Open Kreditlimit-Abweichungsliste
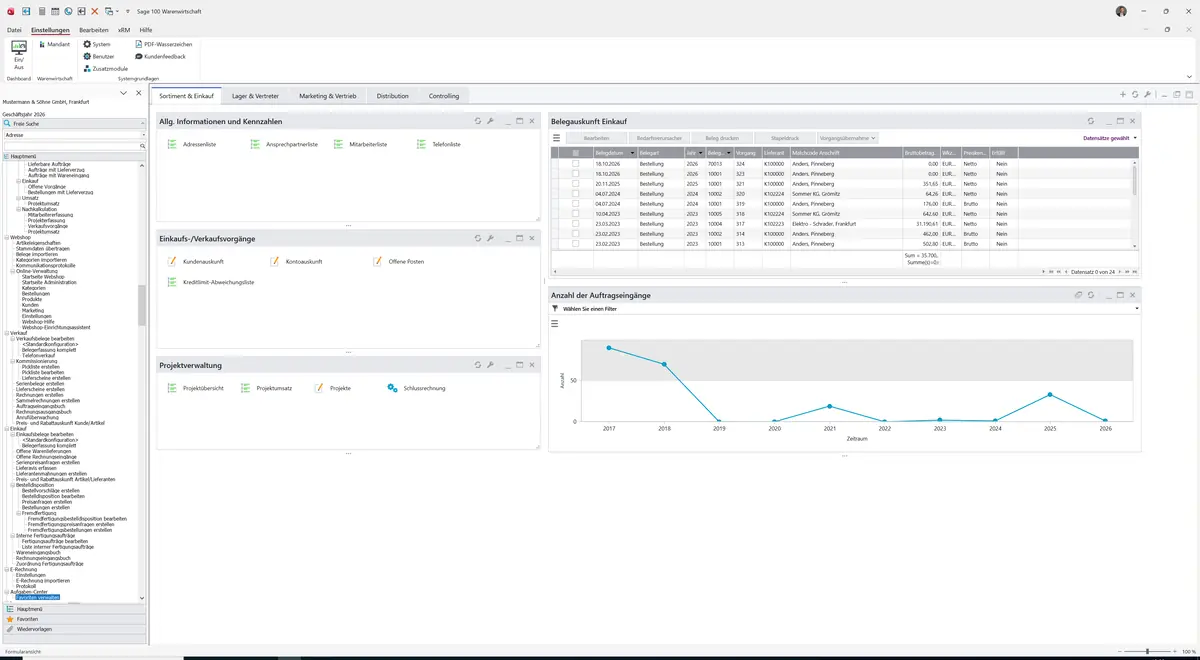 [x=211, y=282]
